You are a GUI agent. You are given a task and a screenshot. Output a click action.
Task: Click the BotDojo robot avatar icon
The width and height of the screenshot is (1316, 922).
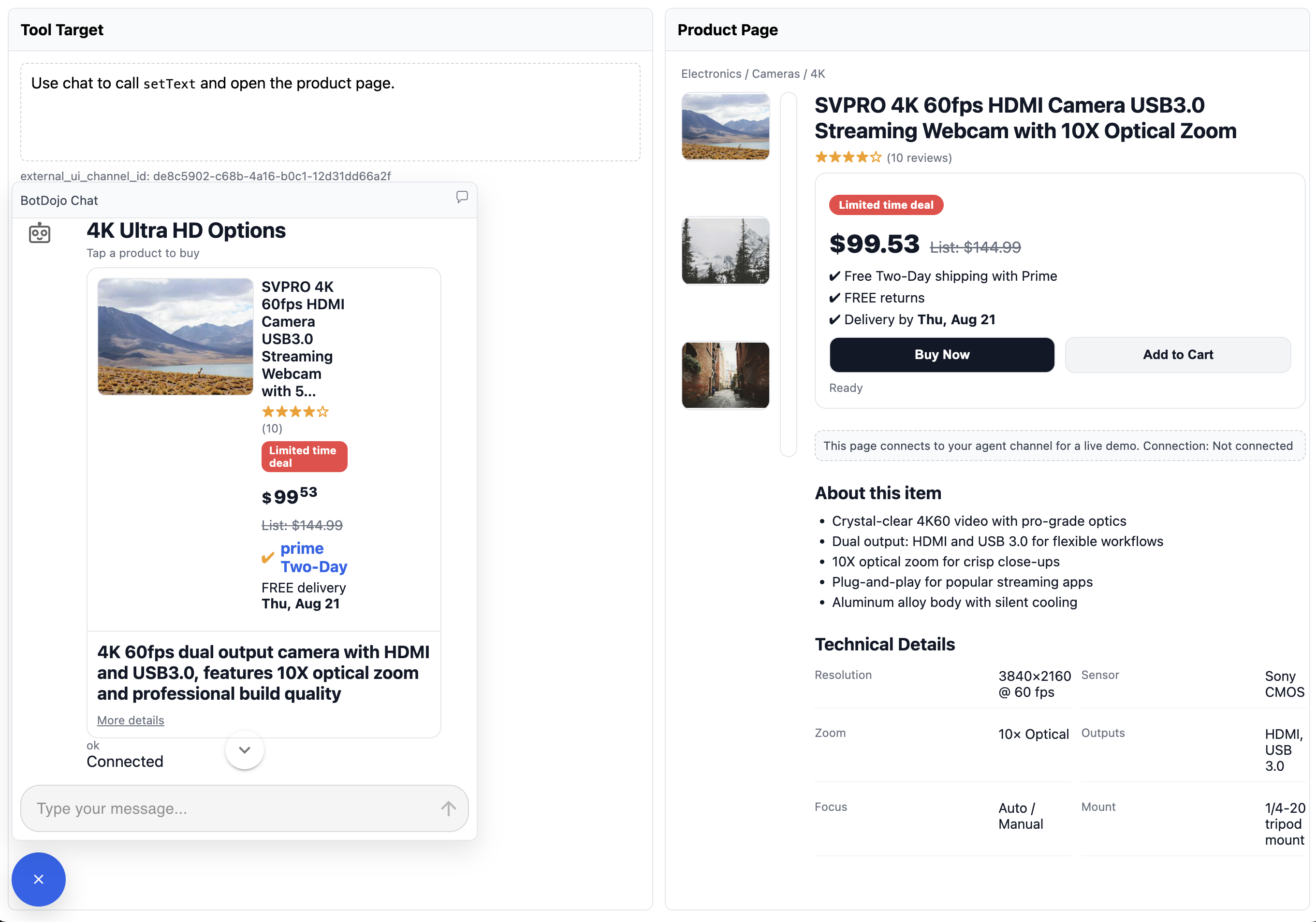tap(40, 232)
